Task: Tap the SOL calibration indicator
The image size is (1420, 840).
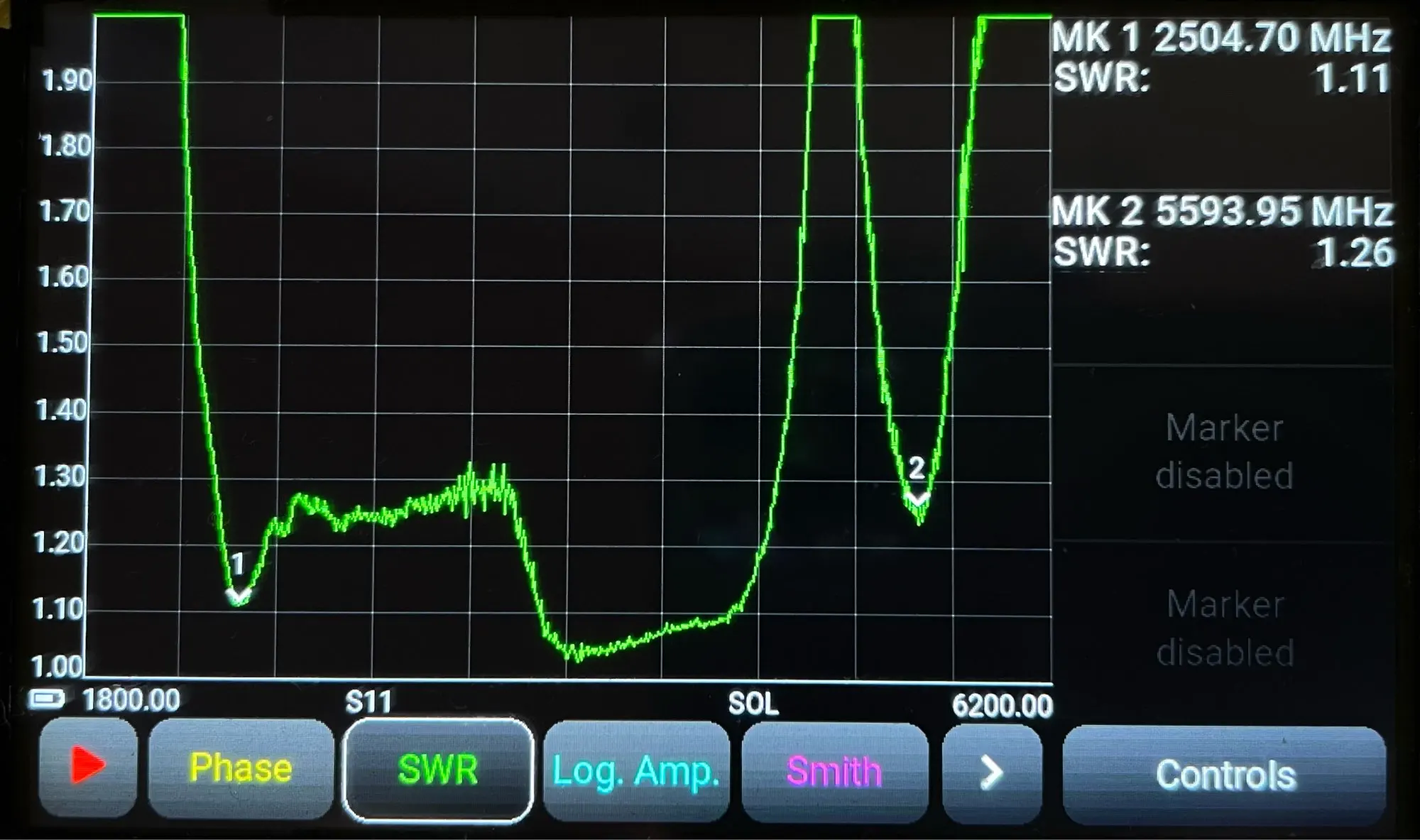Action: (x=753, y=704)
